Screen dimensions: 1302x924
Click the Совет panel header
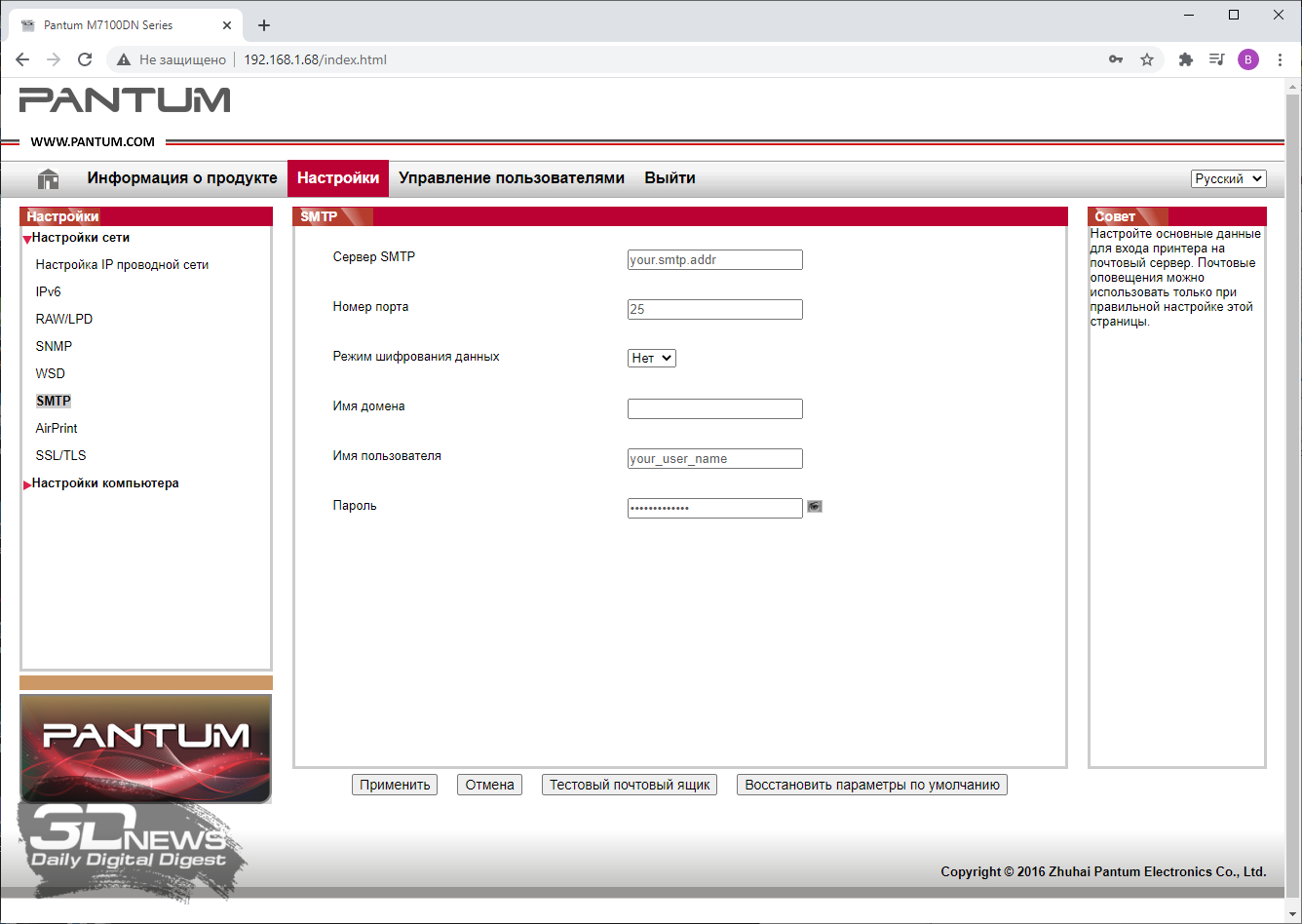(1177, 216)
